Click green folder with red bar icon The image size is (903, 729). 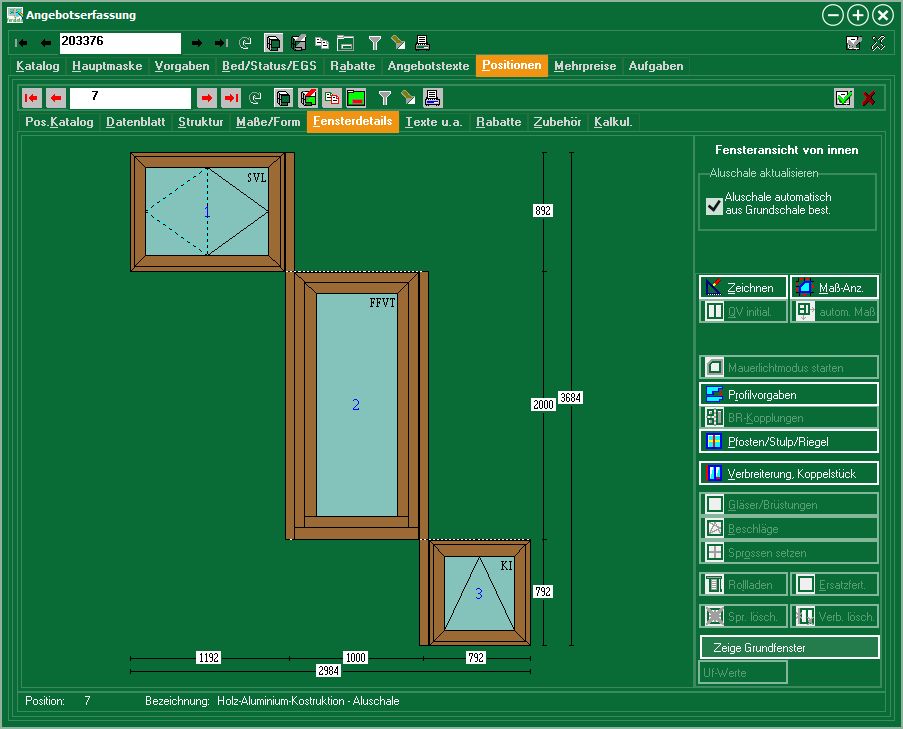pyautogui.click(x=356, y=98)
